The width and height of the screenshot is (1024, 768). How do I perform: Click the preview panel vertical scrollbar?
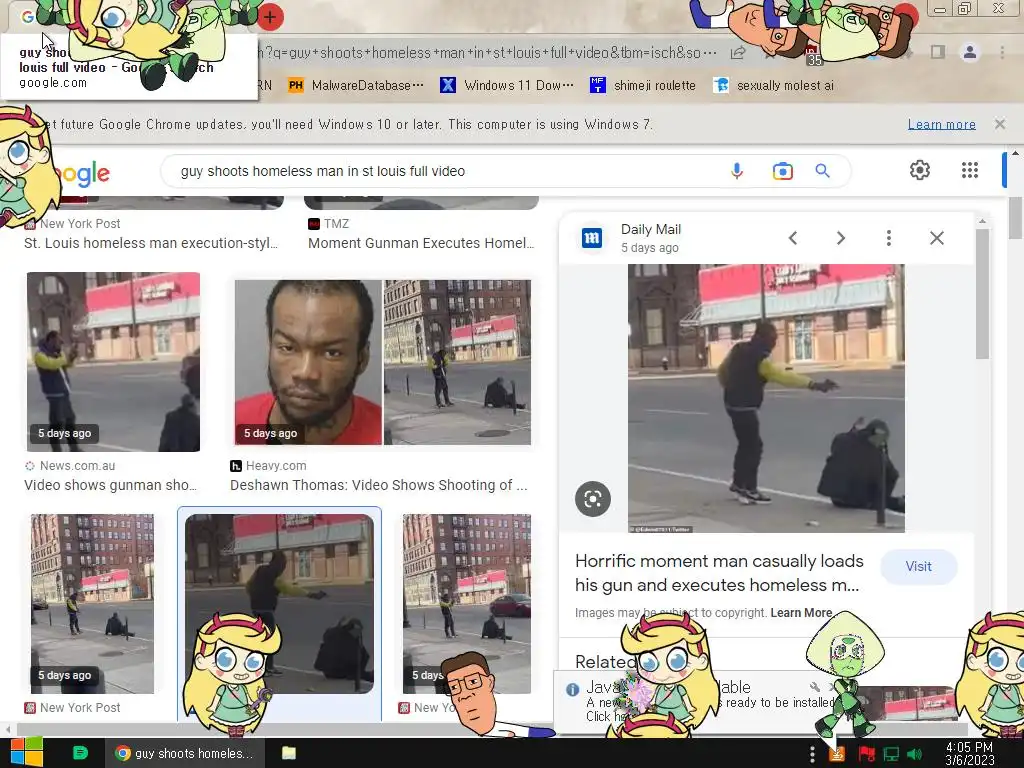pyautogui.click(x=982, y=294)
